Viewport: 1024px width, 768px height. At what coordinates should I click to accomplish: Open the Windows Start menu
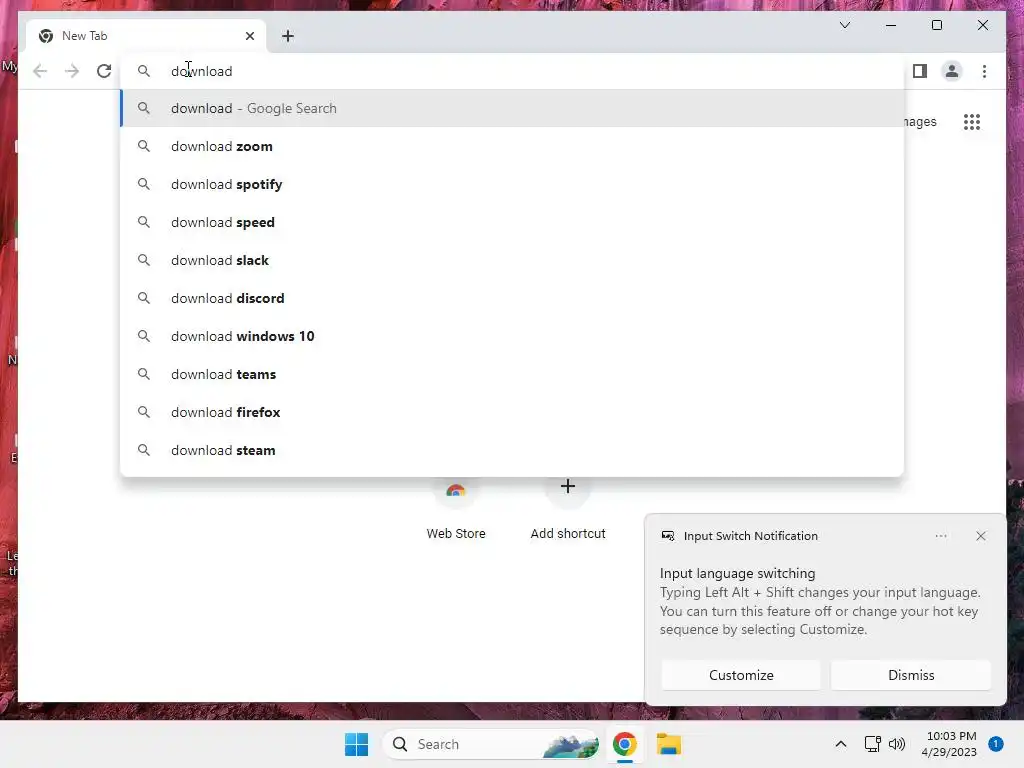coord(357,744)
